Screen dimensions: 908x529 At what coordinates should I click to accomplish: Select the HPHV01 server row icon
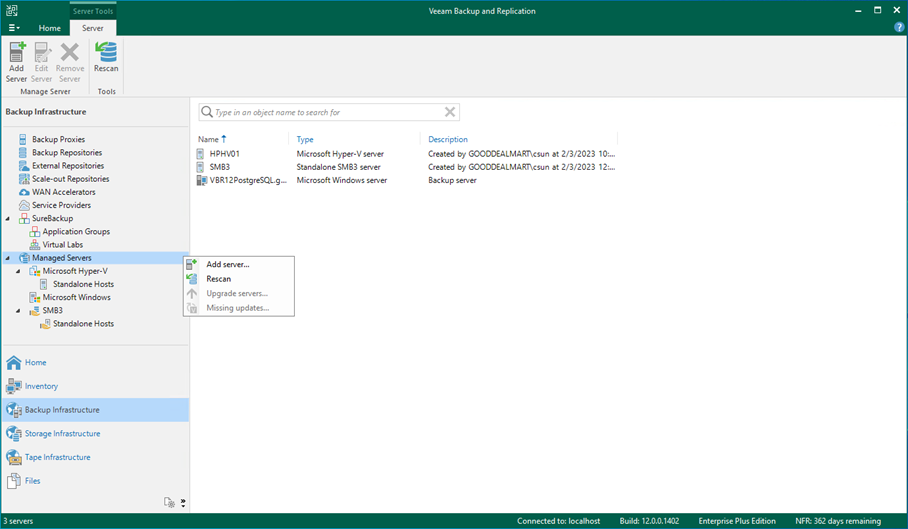[200, 153]
